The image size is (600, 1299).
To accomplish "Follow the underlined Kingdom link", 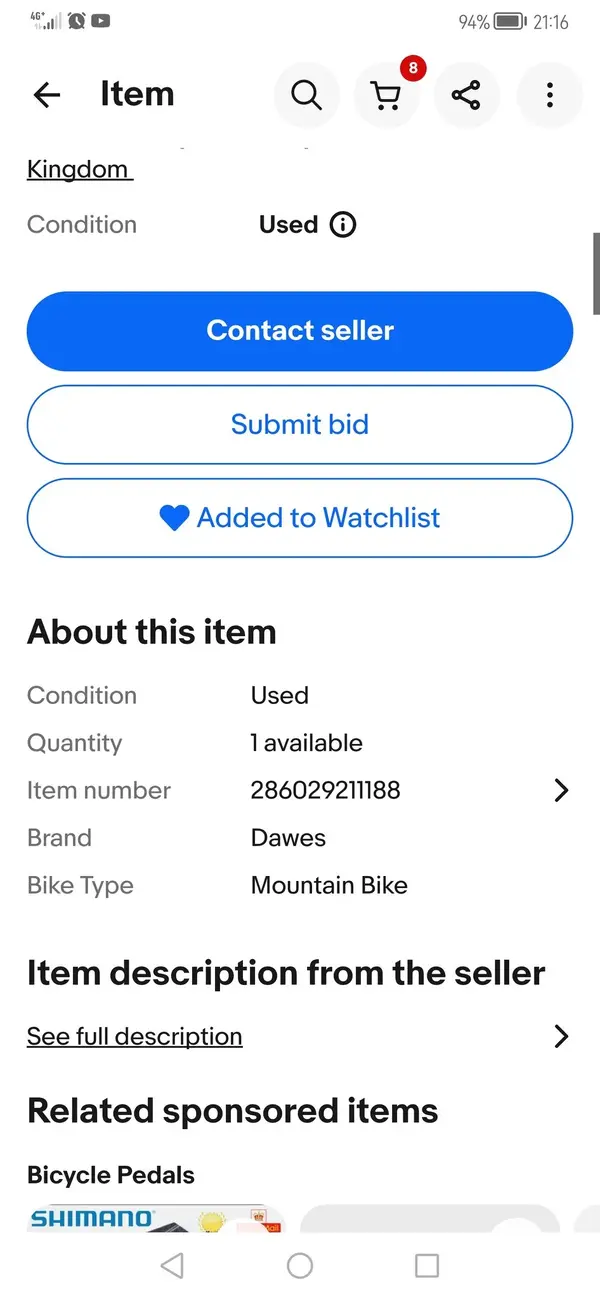I will [79, 170].
